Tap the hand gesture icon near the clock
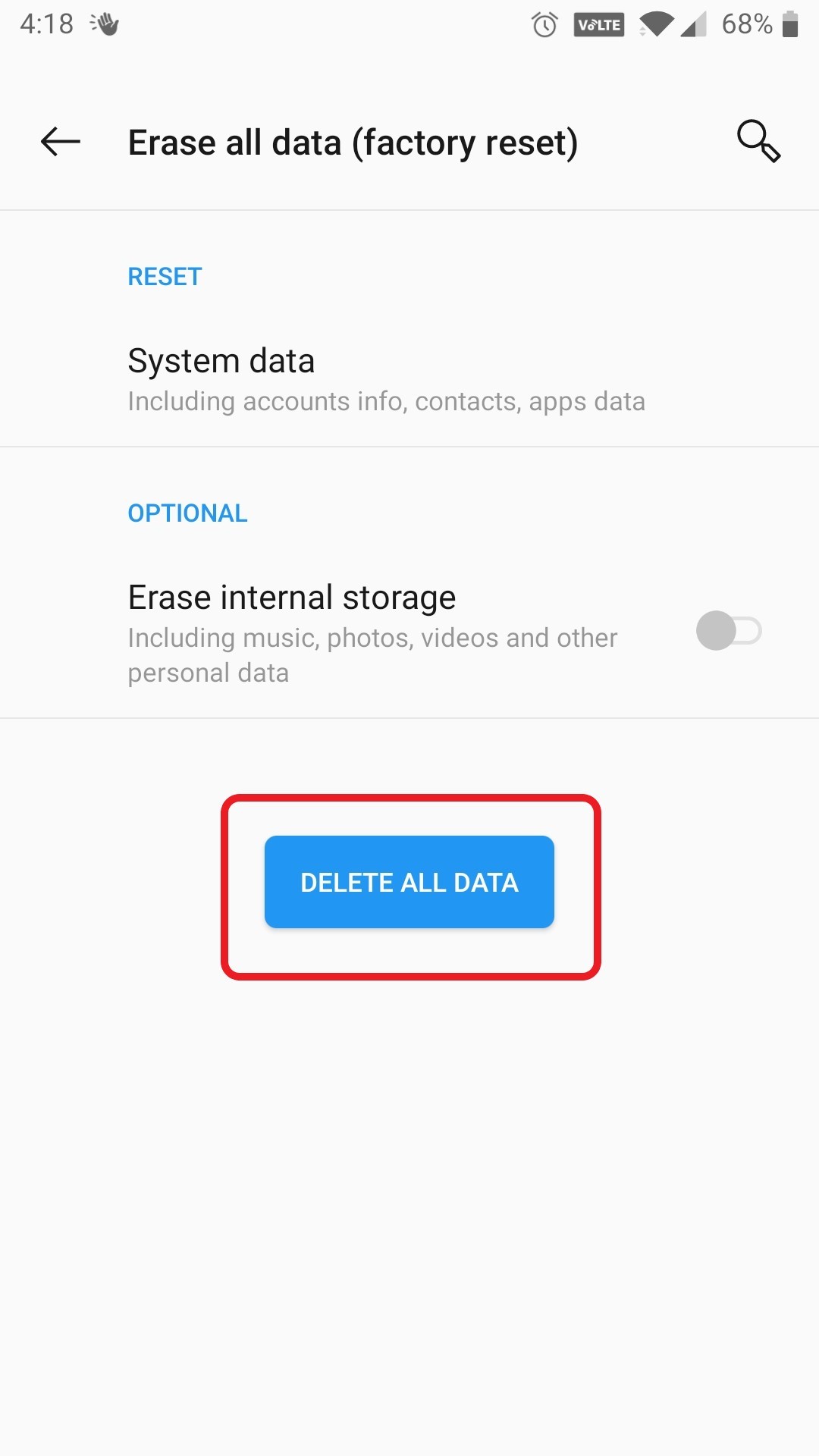Image resolution: width=819 pixels, height=1456 pixels. tap(106, 24)
